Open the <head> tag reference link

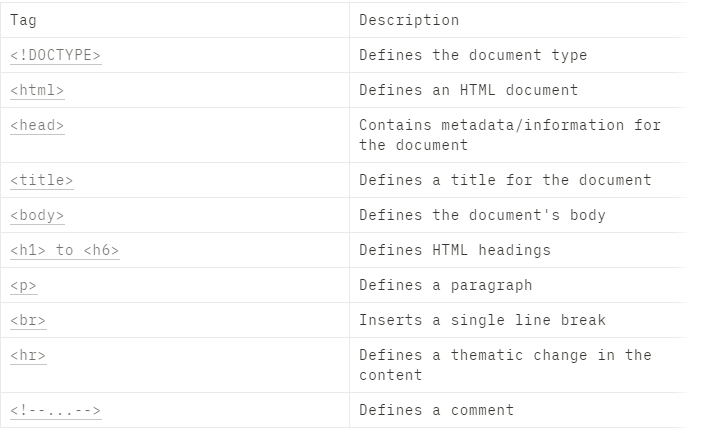[x=37, y=125]
